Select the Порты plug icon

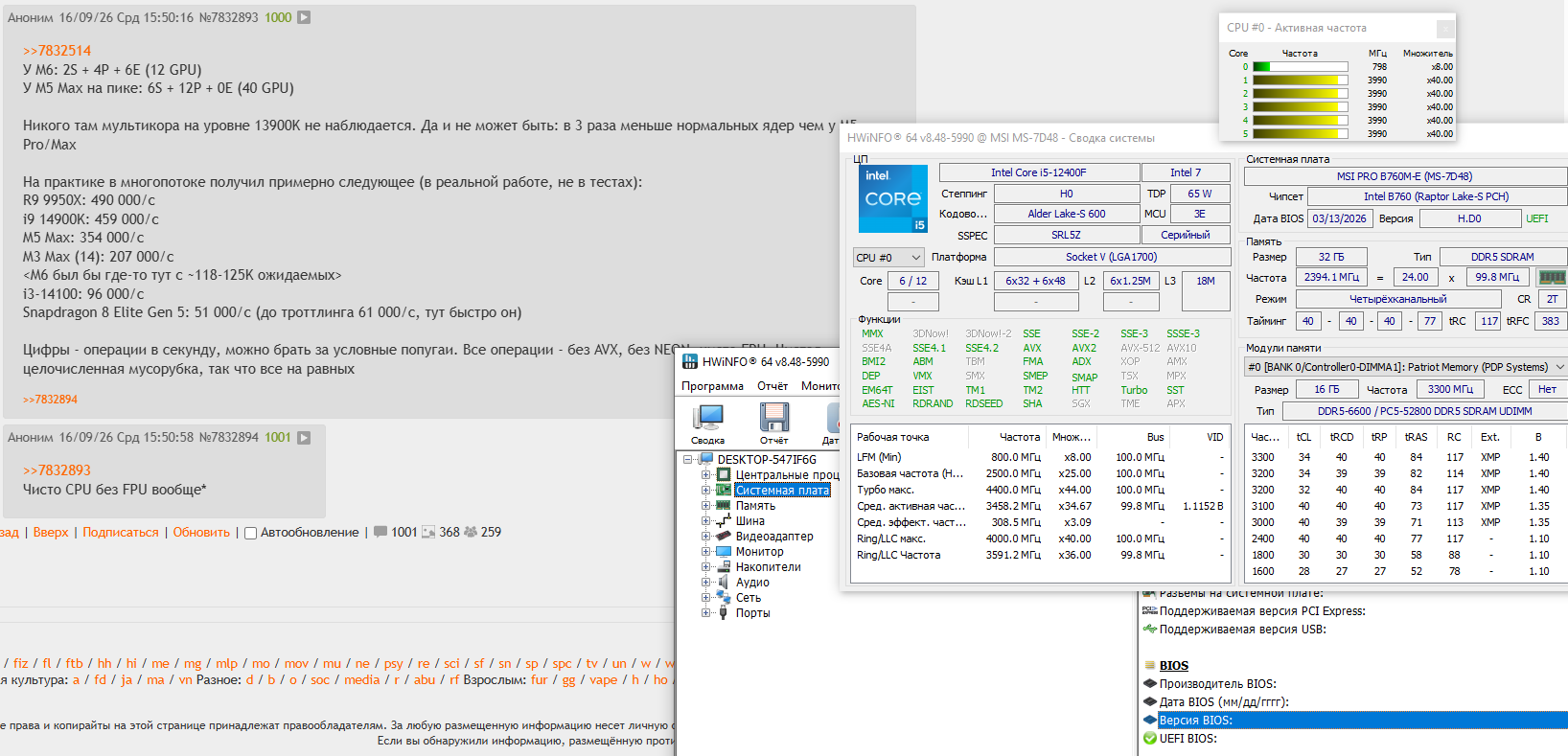tap(724, 613)
